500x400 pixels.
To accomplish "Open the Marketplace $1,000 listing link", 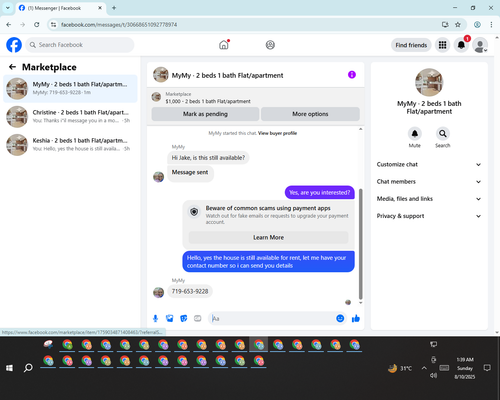I will [208, 101].
